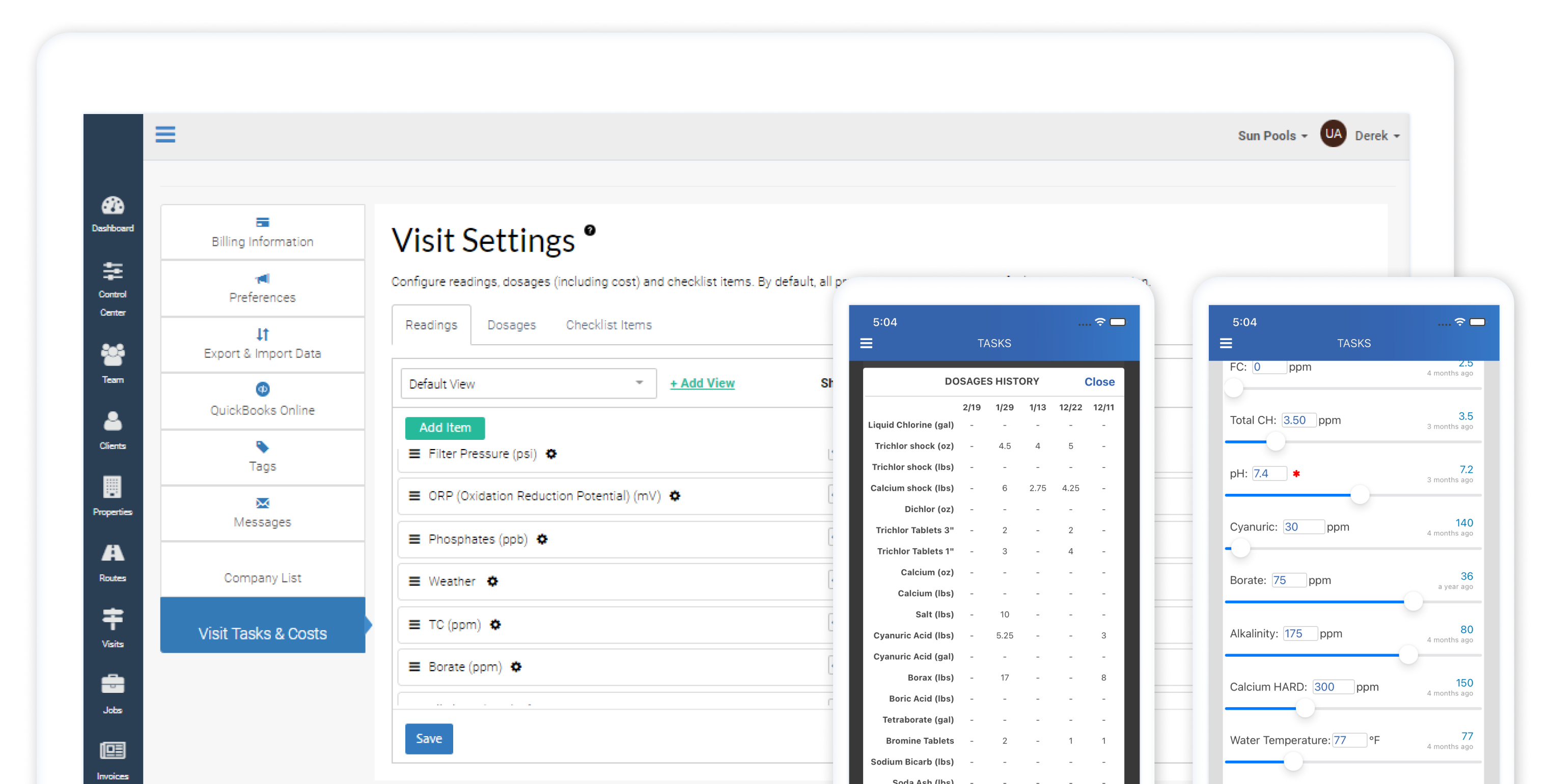Screen dimensions: 1552x784
Task: Close the Dosages History panel
Action: pyautogui.click(x=1099, y=382)
